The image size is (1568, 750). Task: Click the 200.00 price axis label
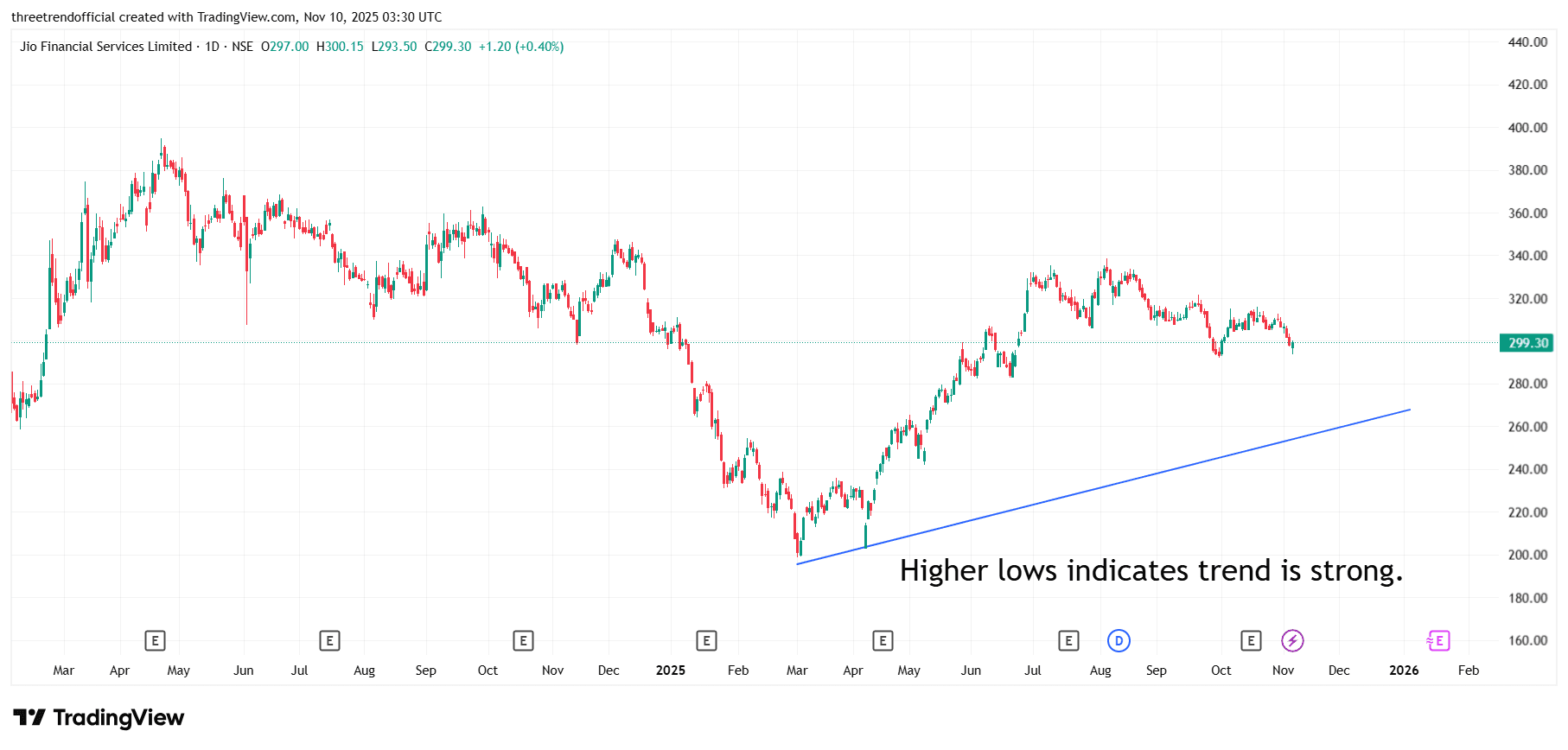click(1527, 555)
